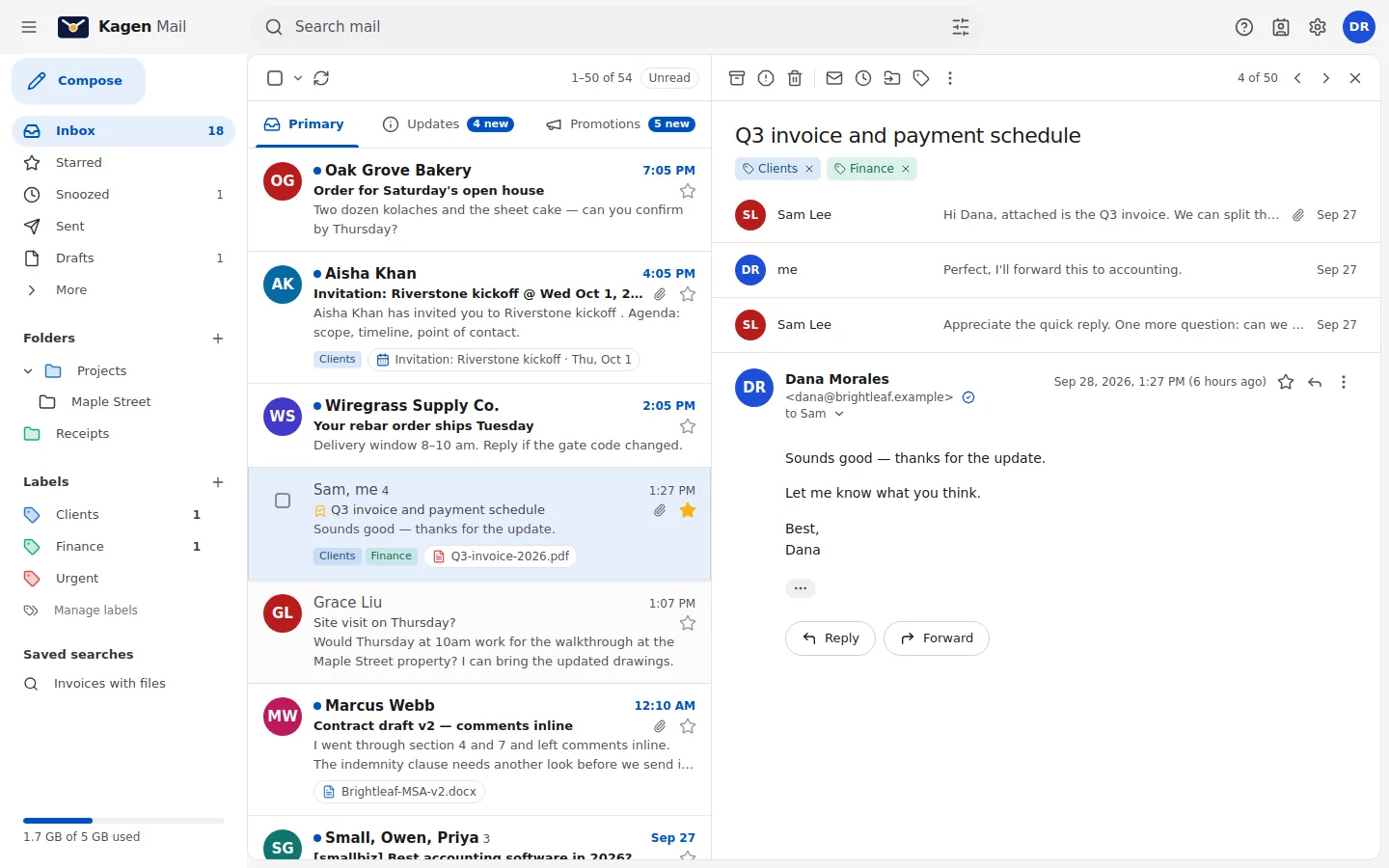Tick the select all messages checkbox
This screenshot has width=1389, height=868.
[275, 78]
